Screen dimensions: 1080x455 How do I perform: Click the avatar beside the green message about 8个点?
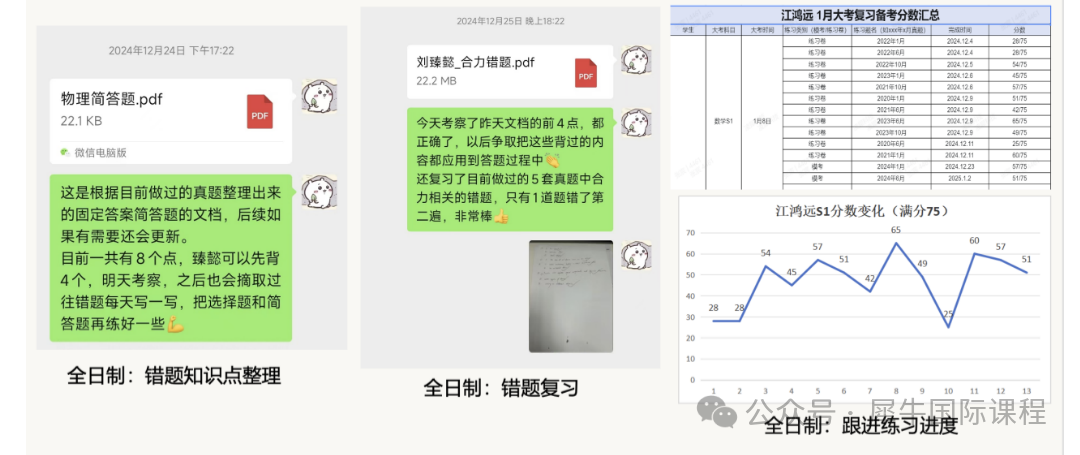(318, 191)
